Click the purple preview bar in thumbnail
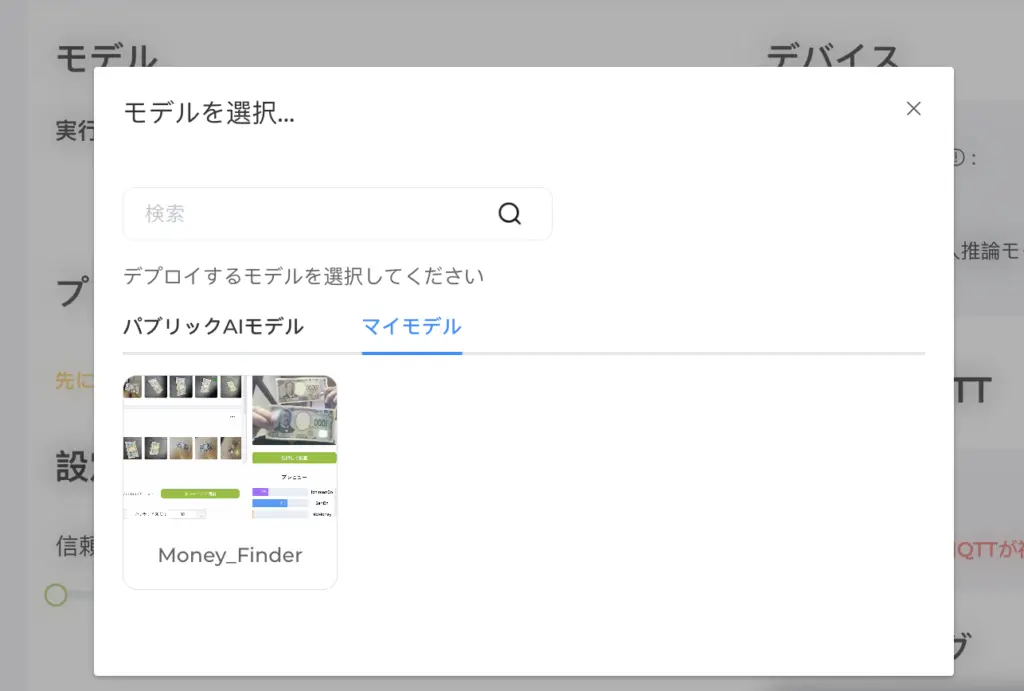Viewport: 1024px width, 691px height. [x=260, y=492]
